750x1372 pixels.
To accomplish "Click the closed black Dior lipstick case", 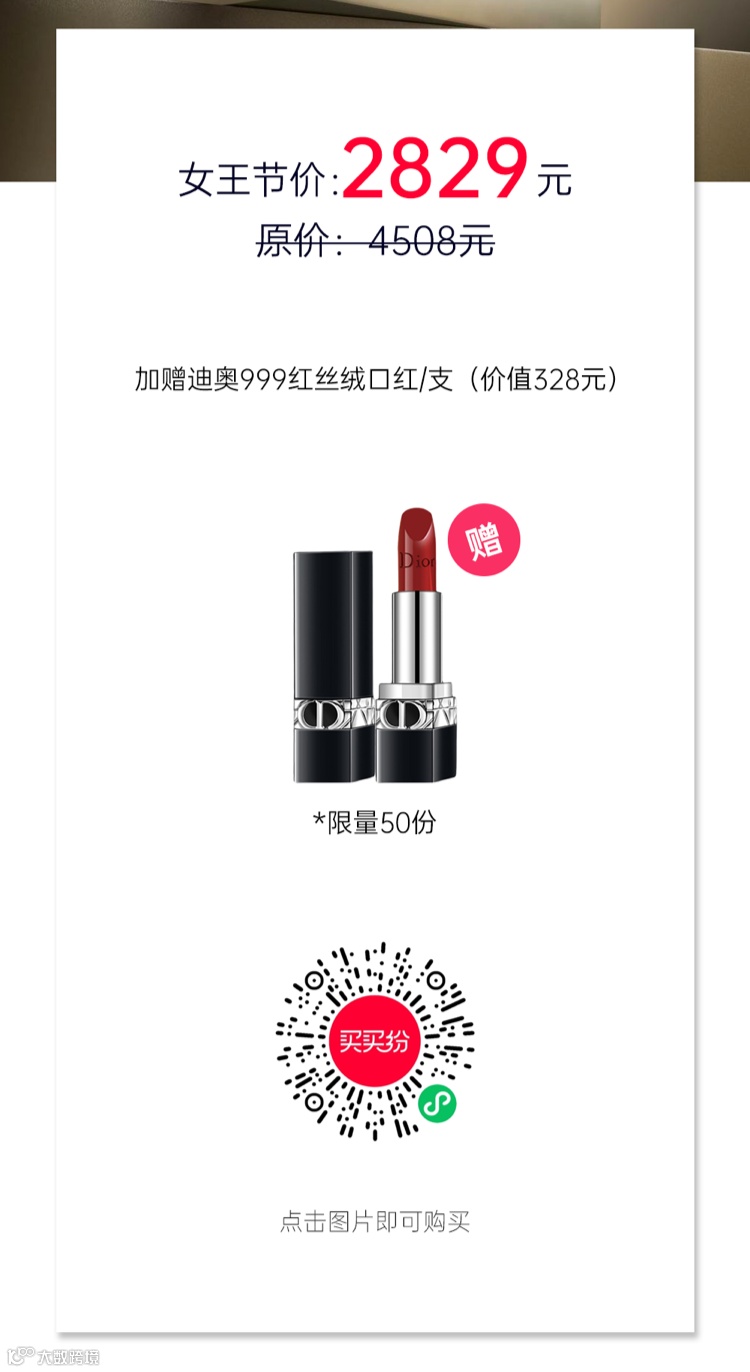I will pyautogui.click(x=333, y=666).
